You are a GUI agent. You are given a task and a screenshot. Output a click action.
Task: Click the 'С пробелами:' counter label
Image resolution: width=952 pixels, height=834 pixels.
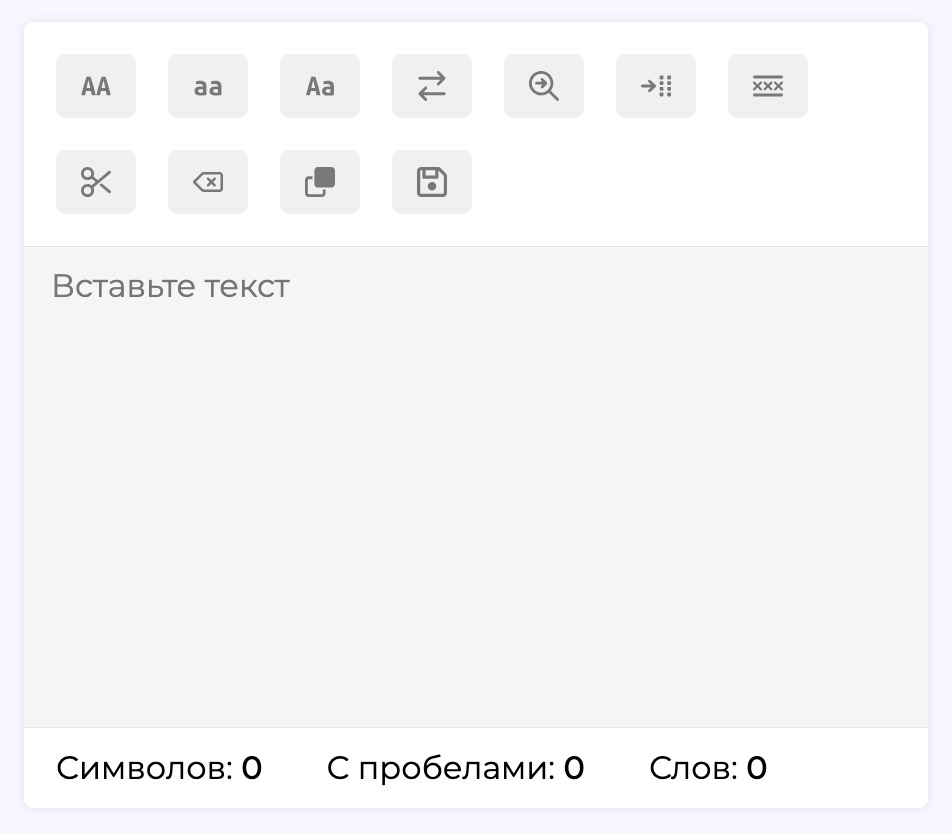pyautogui.click(x=441, y=768)
